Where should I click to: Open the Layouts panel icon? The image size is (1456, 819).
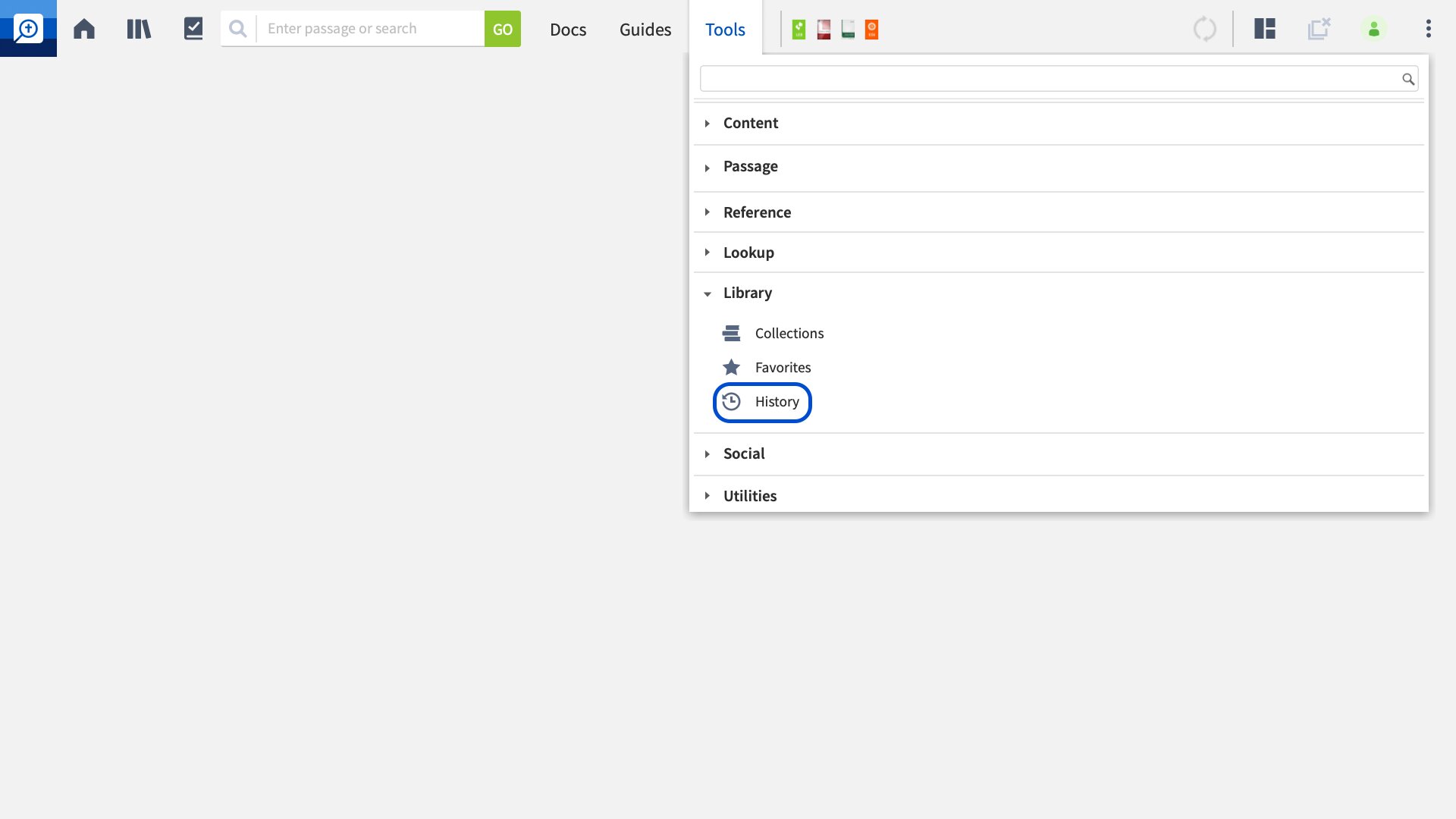click(x=1265, y=29)
